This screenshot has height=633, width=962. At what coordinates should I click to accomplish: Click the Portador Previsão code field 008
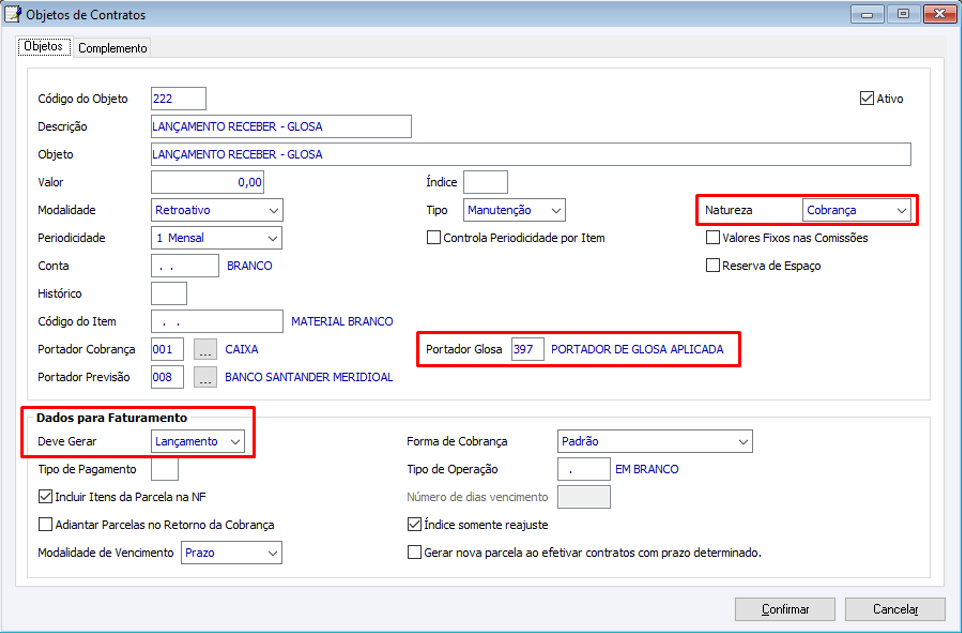pyautogui.click(x=167, y=377)
